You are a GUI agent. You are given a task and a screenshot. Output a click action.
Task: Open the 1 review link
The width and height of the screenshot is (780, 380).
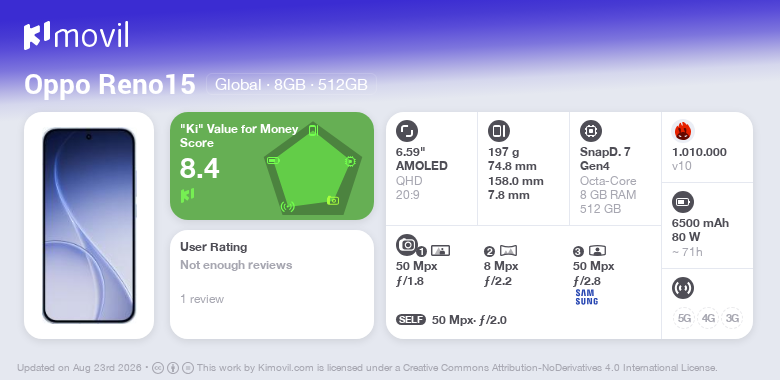tap(202, 299)
